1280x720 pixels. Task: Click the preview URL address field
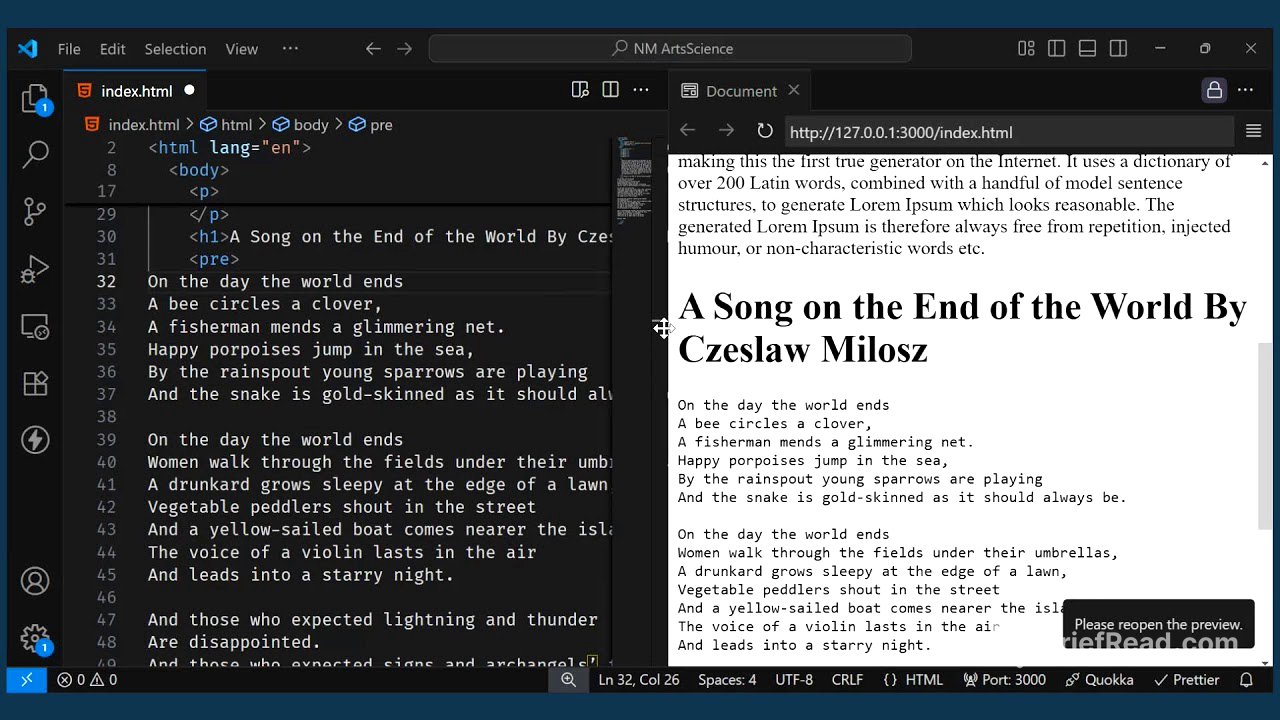click(1008, 132)
